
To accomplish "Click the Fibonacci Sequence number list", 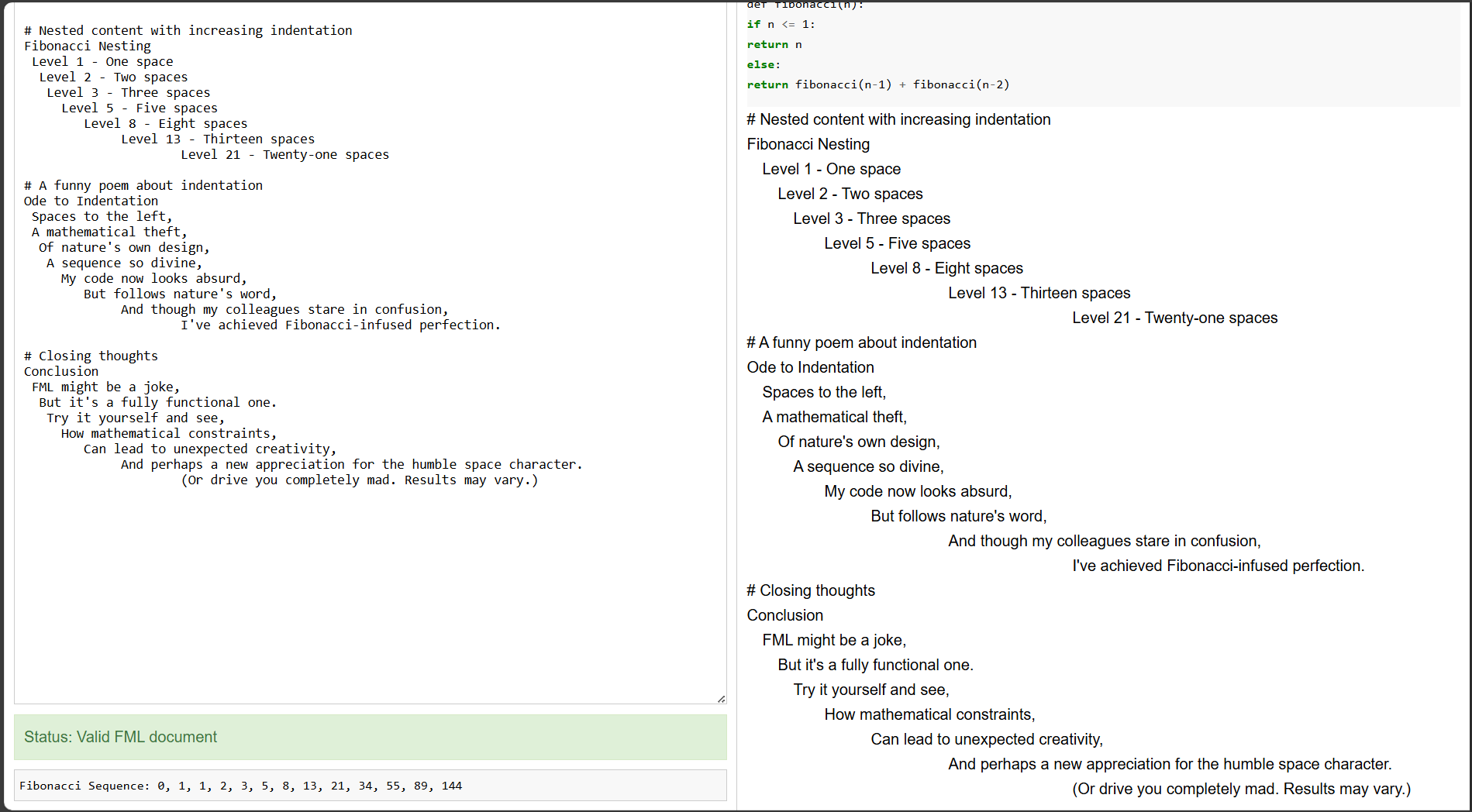I will point(309,786).
